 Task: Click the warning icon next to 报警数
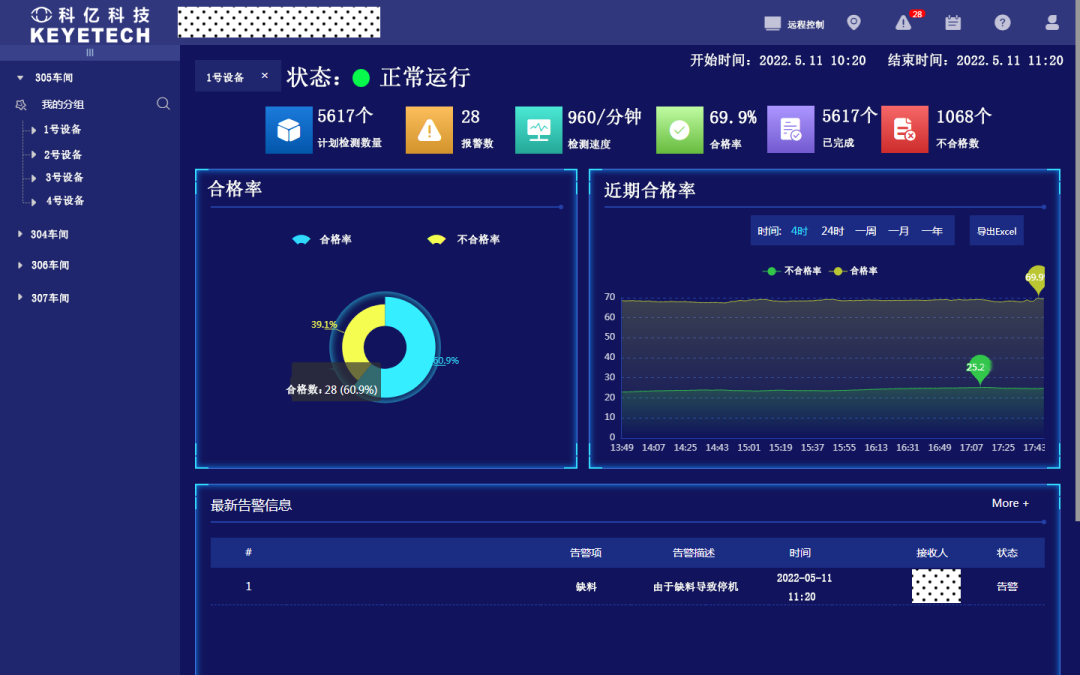pyautogui.click(x=428, y=129)
